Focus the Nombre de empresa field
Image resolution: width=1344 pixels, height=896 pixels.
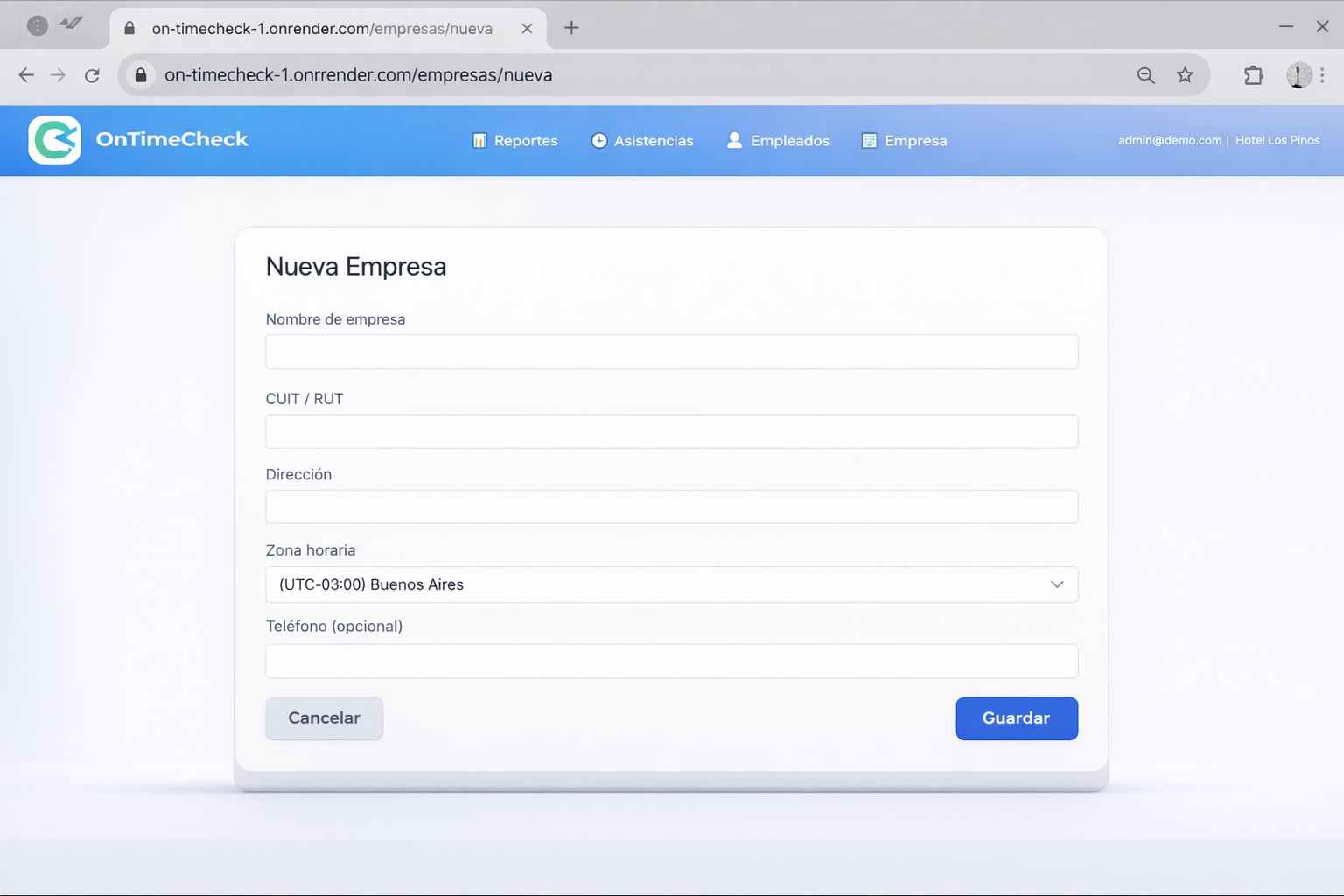(671, 352)
